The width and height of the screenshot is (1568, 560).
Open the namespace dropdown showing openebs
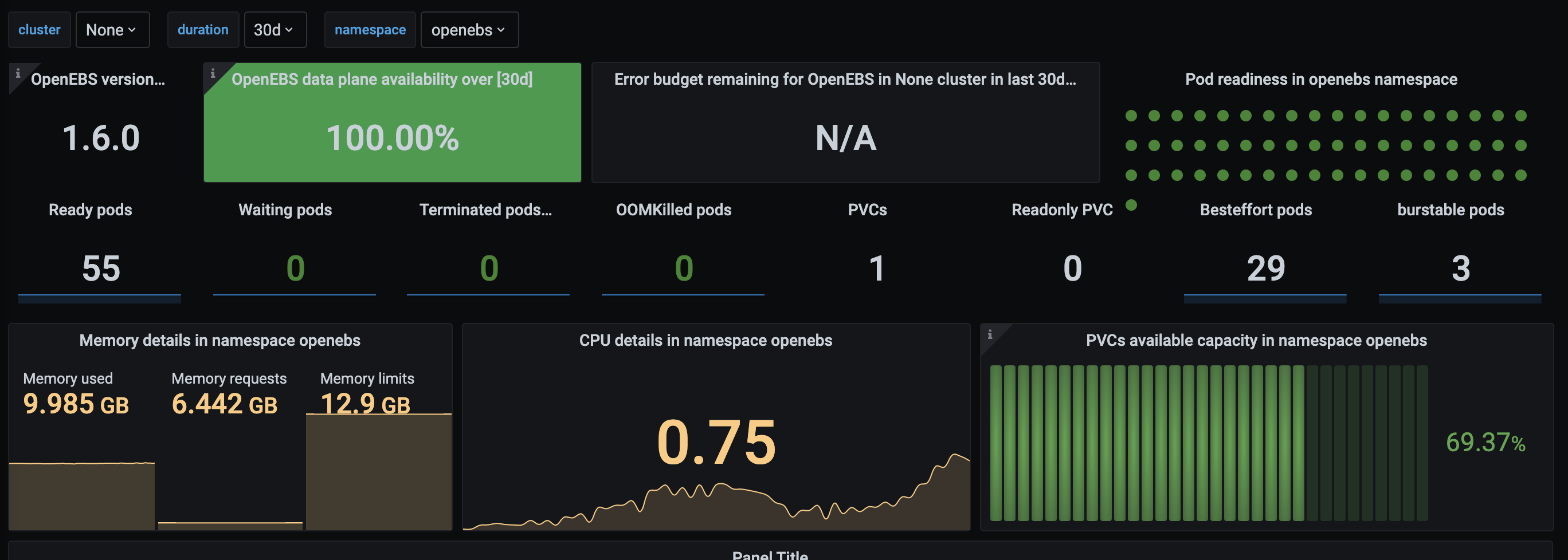(469, 30)
